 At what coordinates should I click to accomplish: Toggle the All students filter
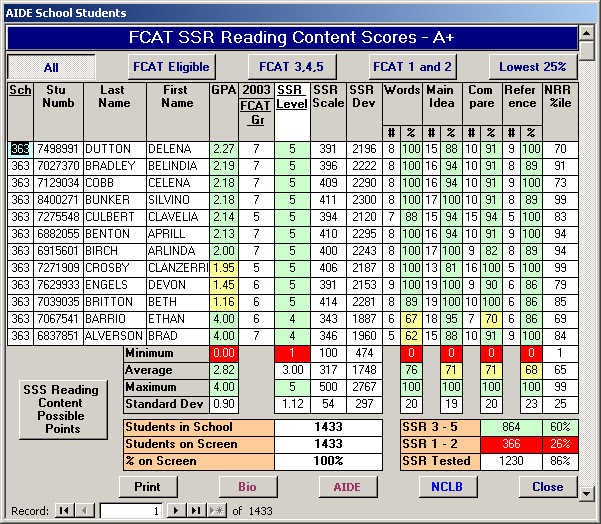[51, 67]
